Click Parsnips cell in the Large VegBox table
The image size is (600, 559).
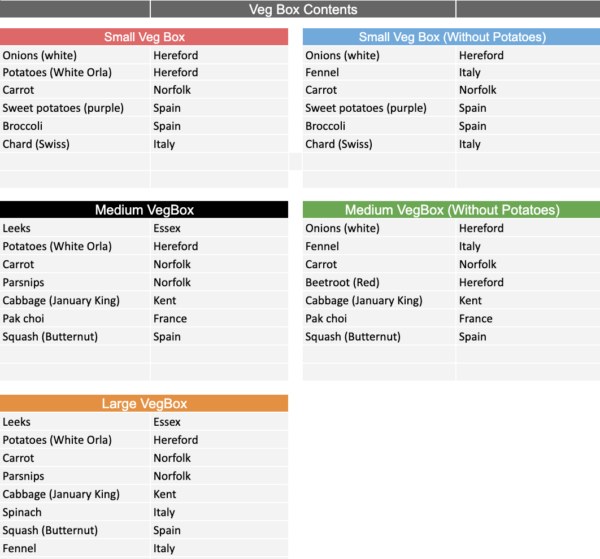[x=24, y=476]
